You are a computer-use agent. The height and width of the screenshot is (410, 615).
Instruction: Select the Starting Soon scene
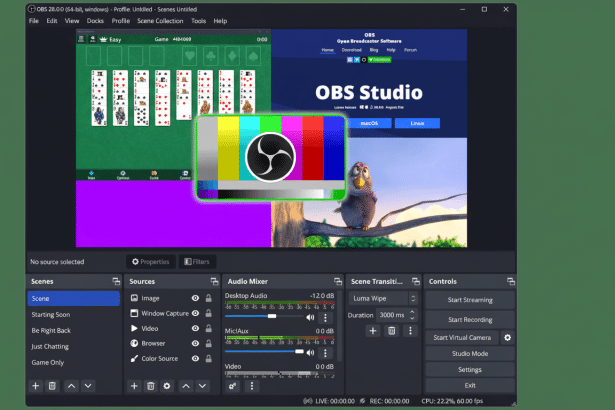(x=74, y=315)
